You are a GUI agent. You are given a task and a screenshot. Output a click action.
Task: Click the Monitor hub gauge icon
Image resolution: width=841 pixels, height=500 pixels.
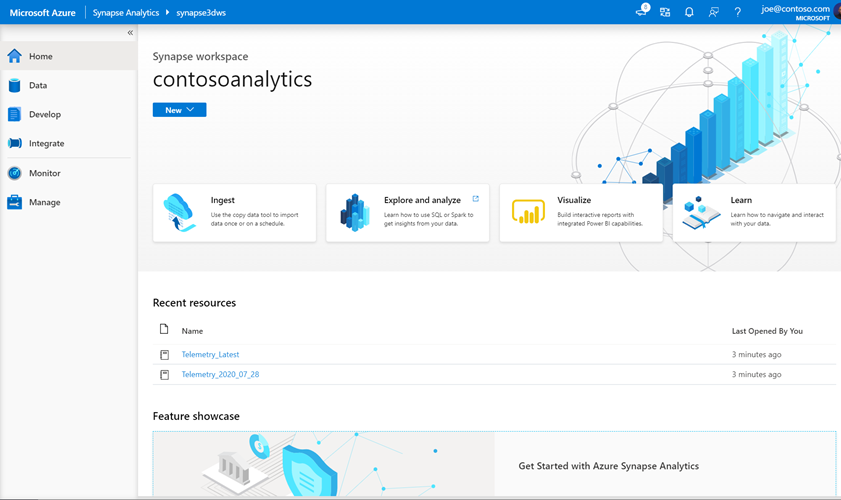click(14, 173)
